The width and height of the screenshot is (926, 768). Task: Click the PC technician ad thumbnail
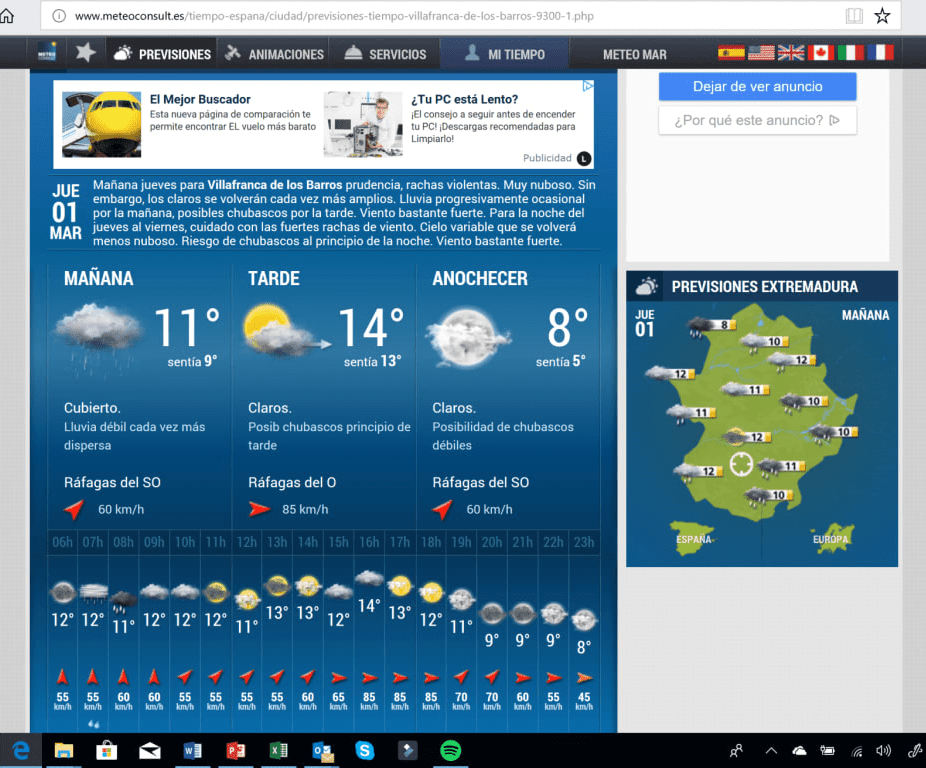point(363,124)
